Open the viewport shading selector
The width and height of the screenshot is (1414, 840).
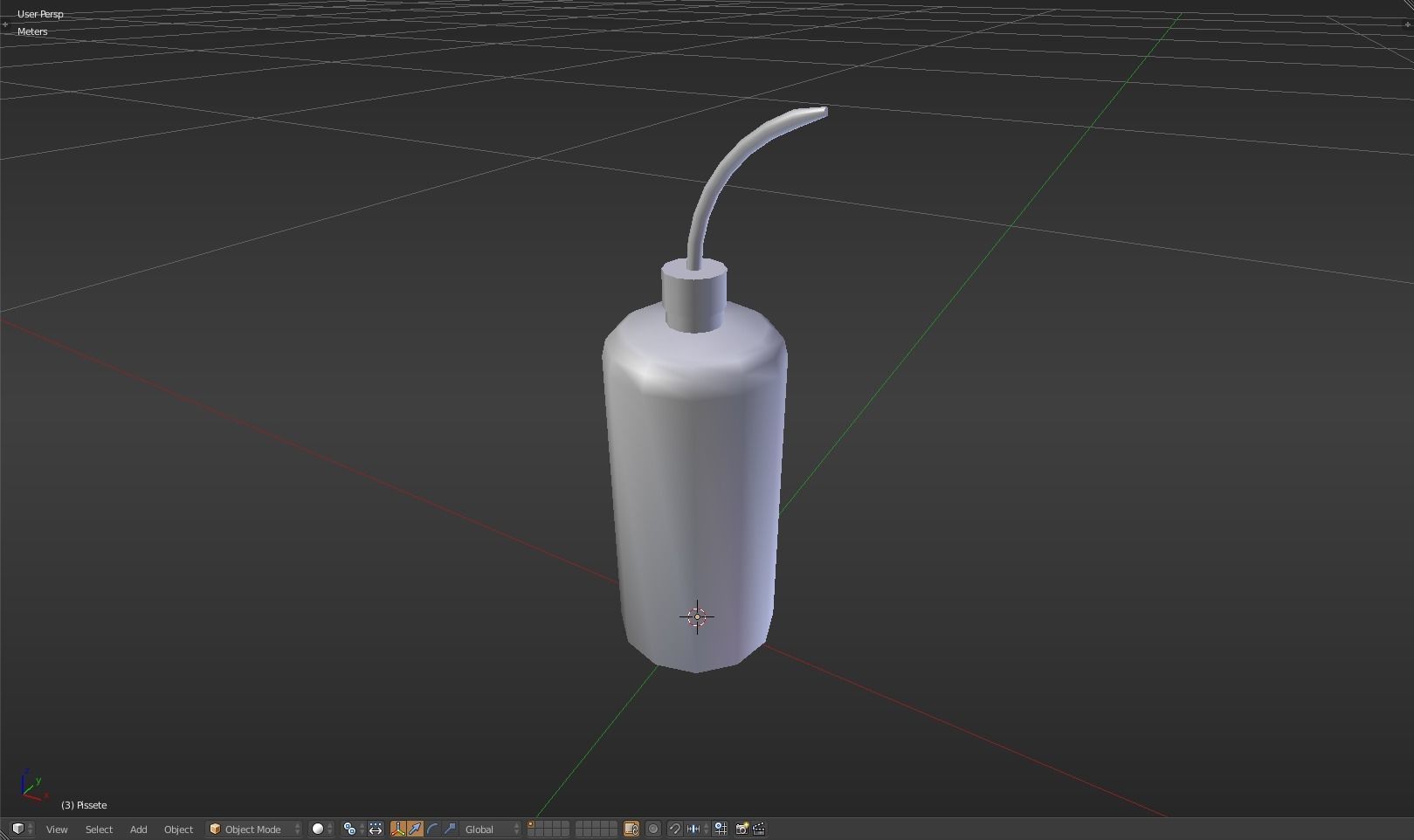pyautogui.click(x=322, y=829)
